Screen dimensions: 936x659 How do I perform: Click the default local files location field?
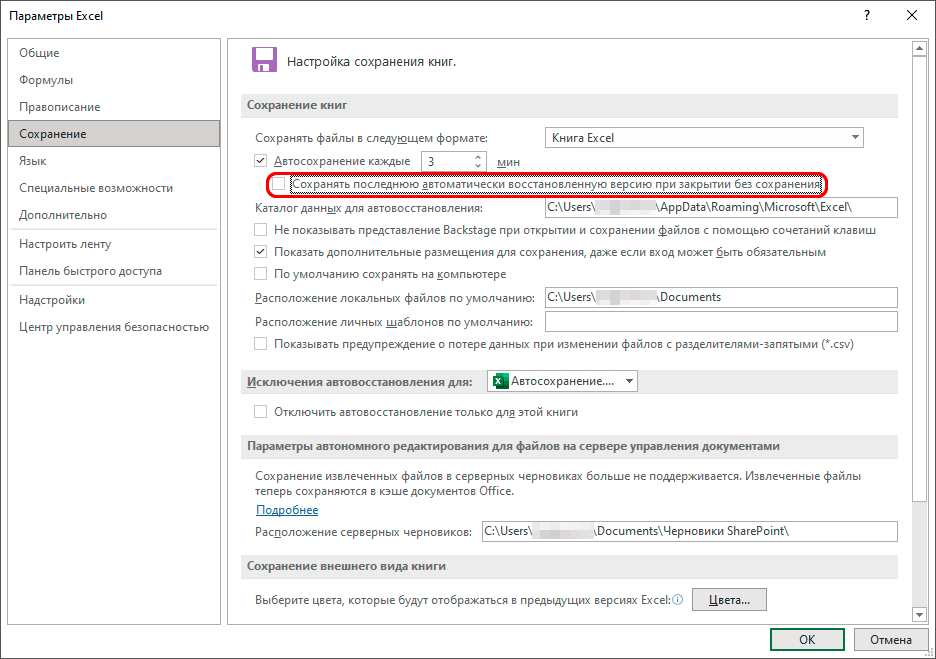721,297
